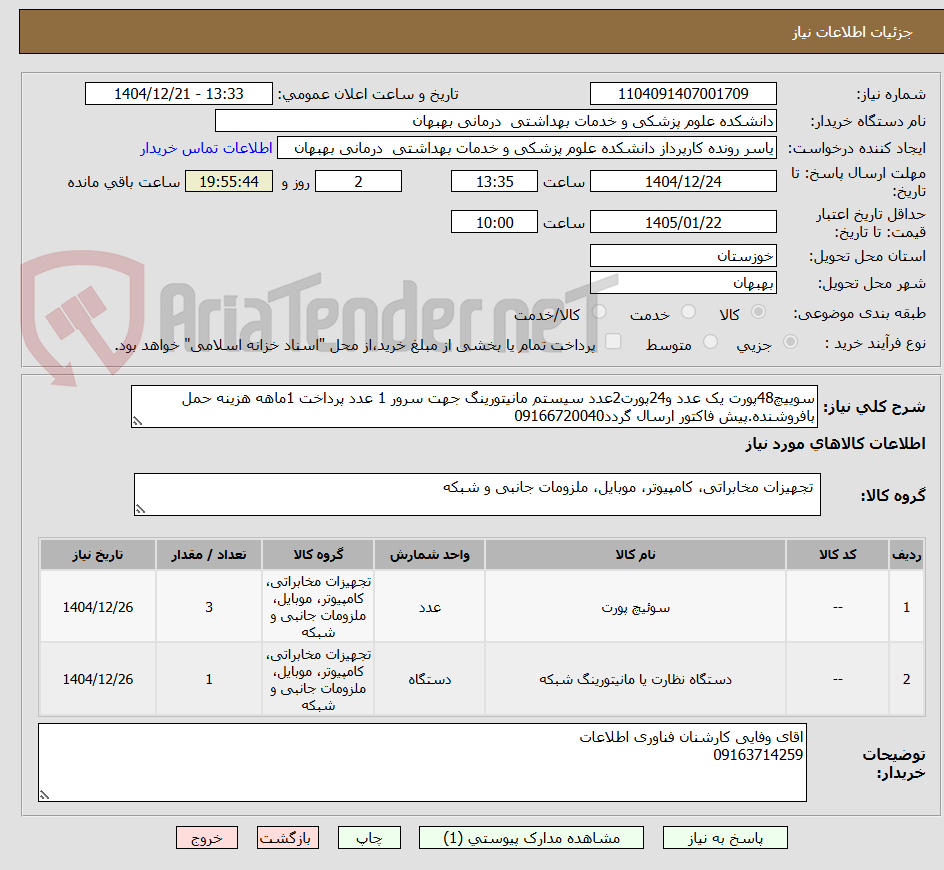The height and width of the screenshot is (870, 944).
Task: Click the unit cell عدد in row 1
Action: (x=429, y=607)
